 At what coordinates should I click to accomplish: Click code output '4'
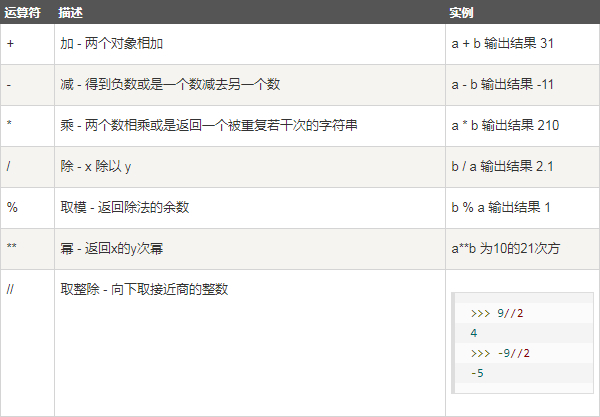[474, 333]
